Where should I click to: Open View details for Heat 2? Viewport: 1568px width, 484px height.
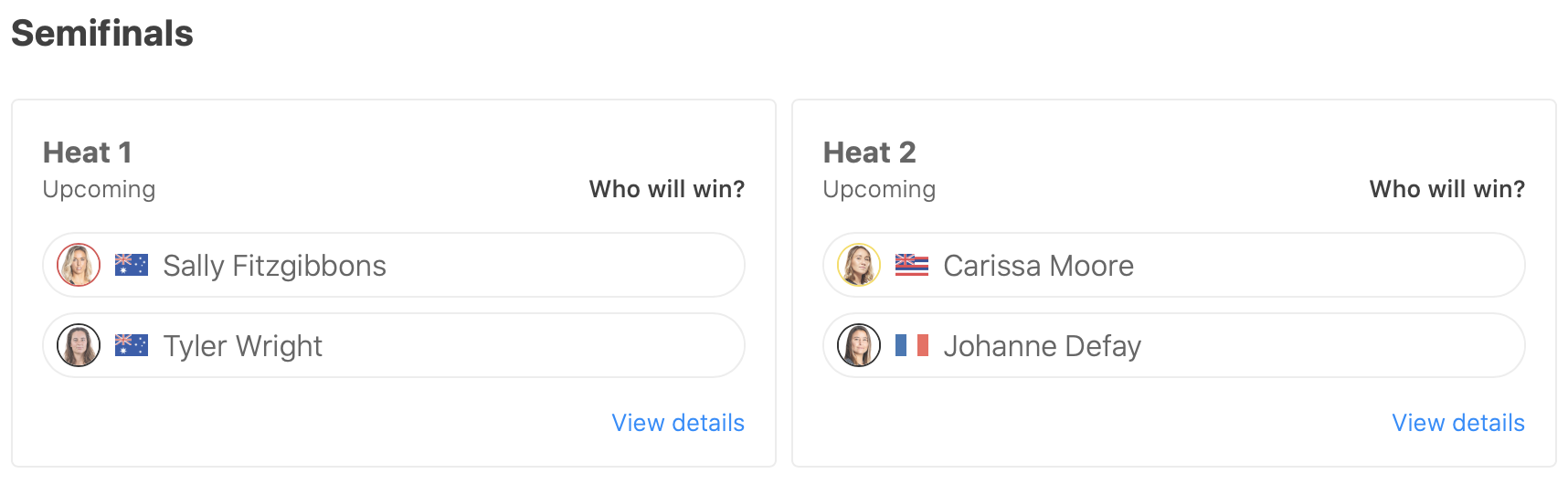pos(1458,423)
